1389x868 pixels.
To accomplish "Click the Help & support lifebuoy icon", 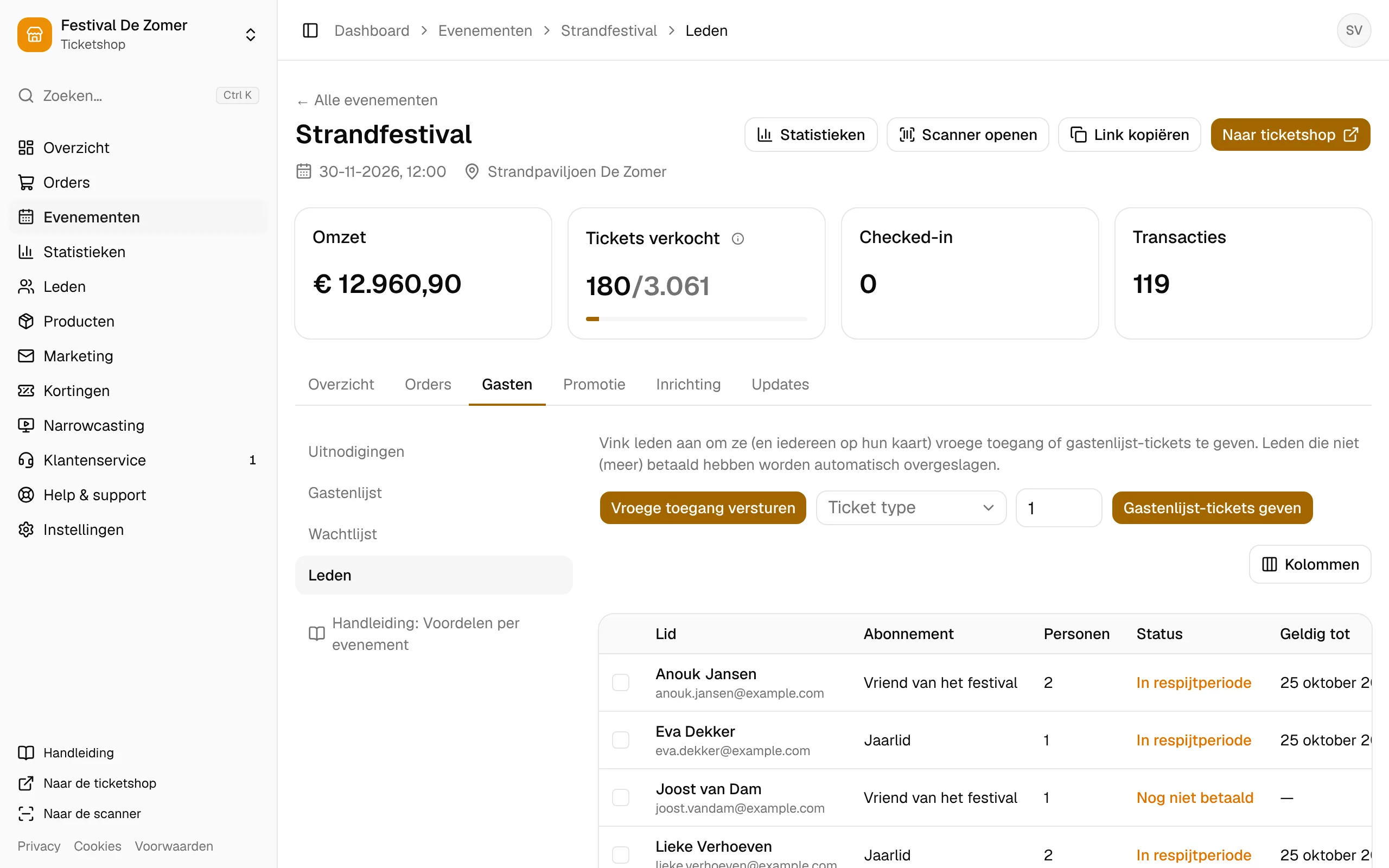I will tap(26, 495).
